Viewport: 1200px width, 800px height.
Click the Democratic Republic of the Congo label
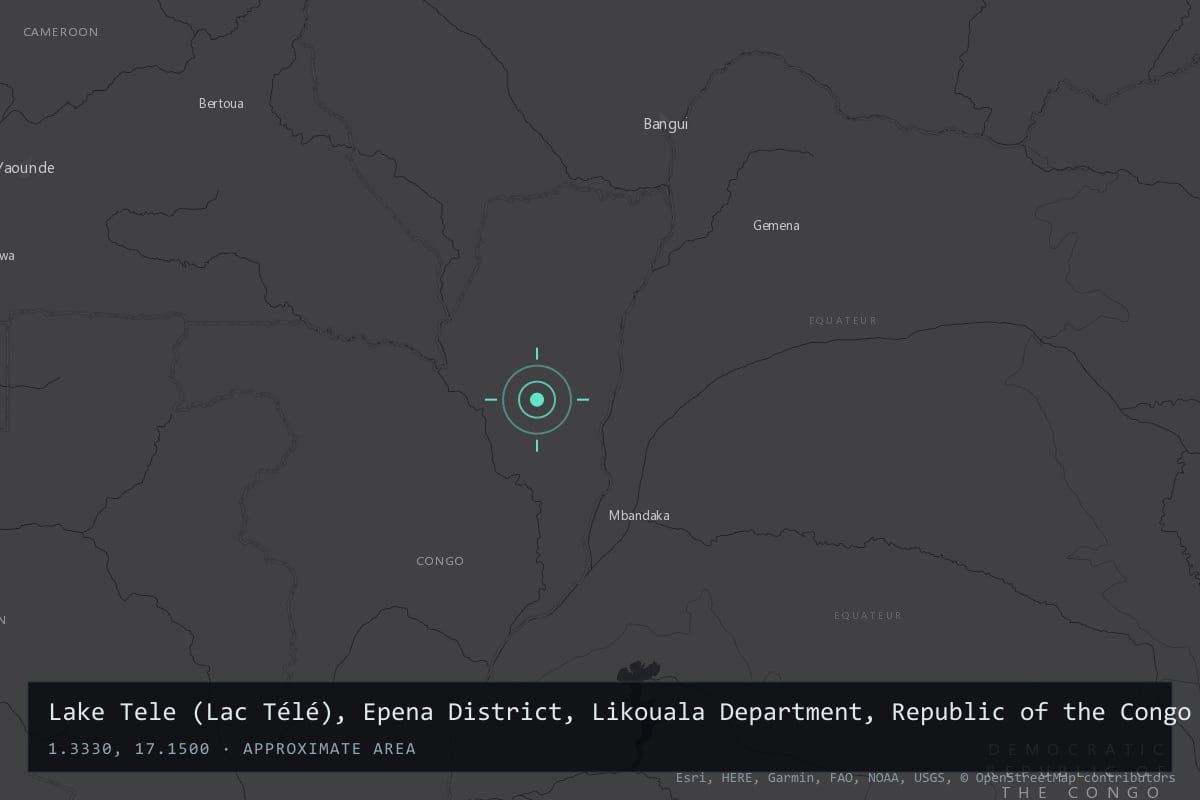[1075, 770]
